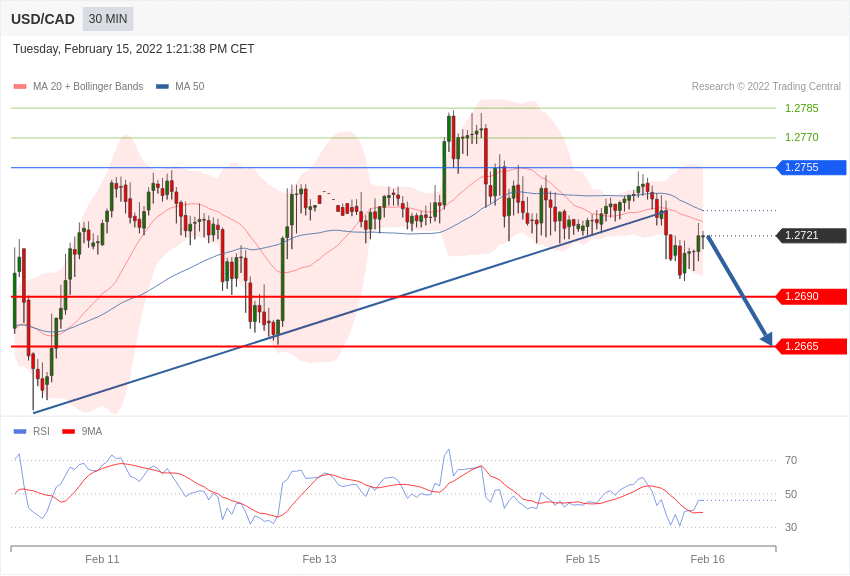The height and width of the screenshot is (576, 850).
Task: Click the MA 20 + Bollinger Bands legend label
Action: coord(88,86)
